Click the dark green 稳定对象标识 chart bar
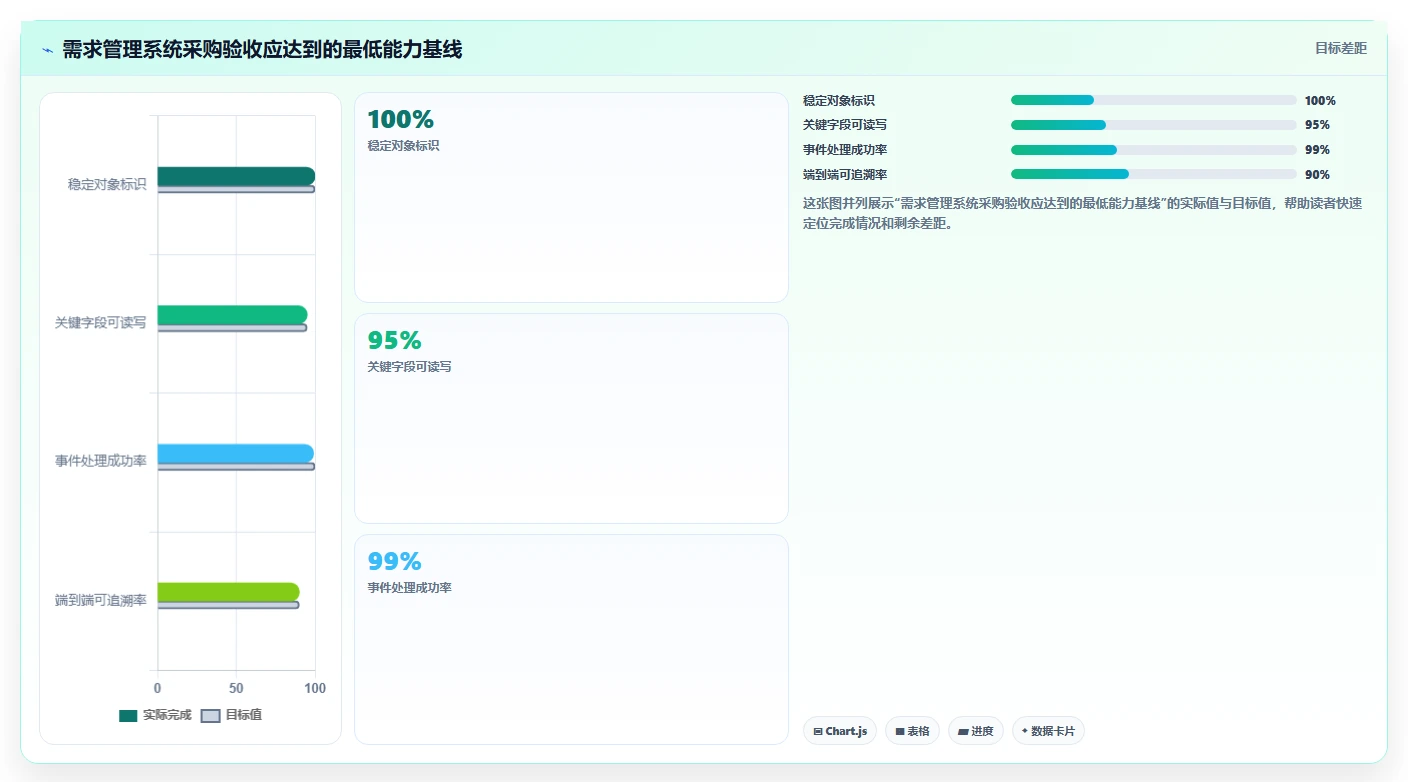Screen dimensions: 1408x782 (236, 176)
